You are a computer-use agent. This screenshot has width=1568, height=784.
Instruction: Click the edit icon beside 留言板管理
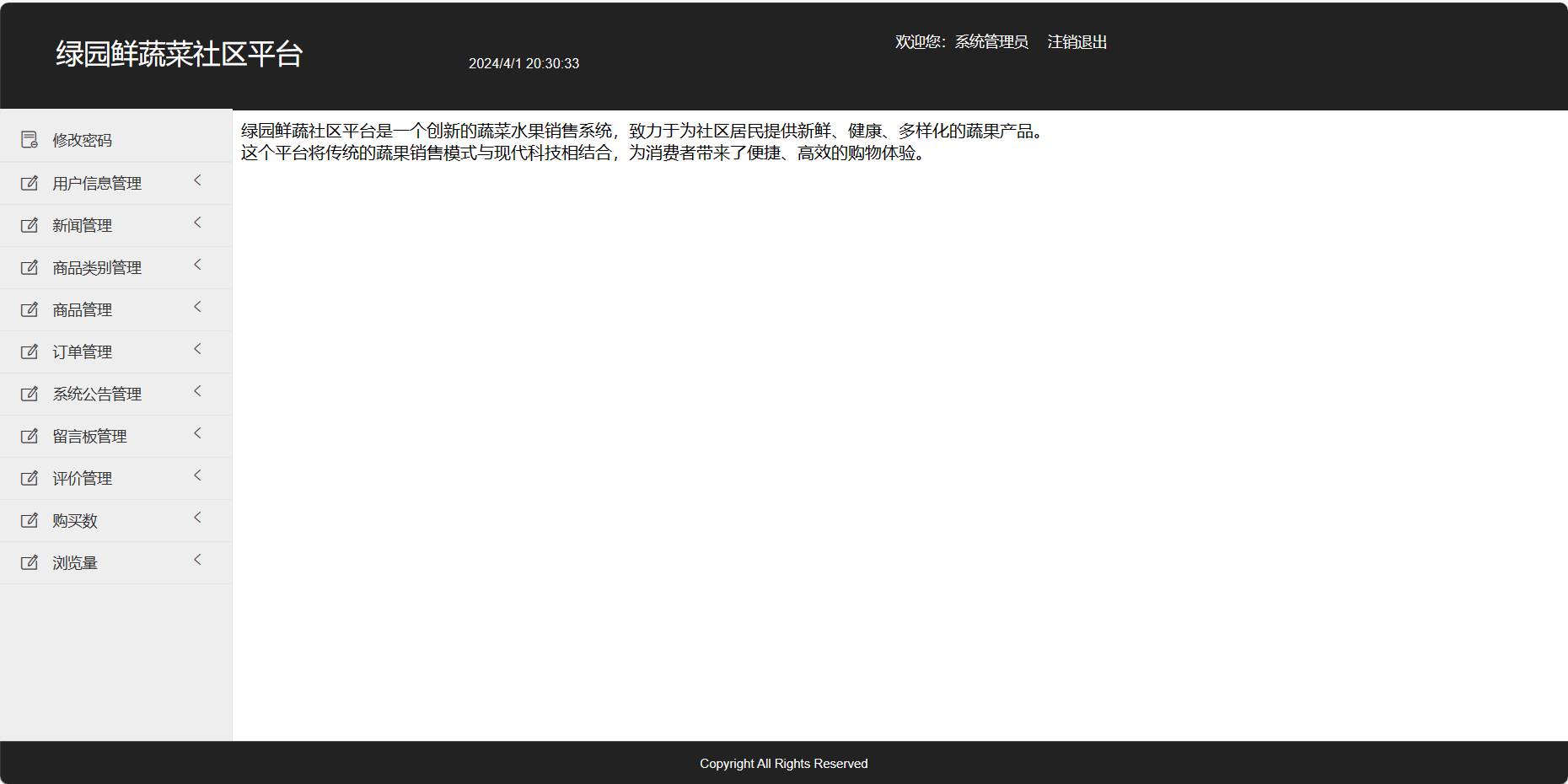[30, 436]
